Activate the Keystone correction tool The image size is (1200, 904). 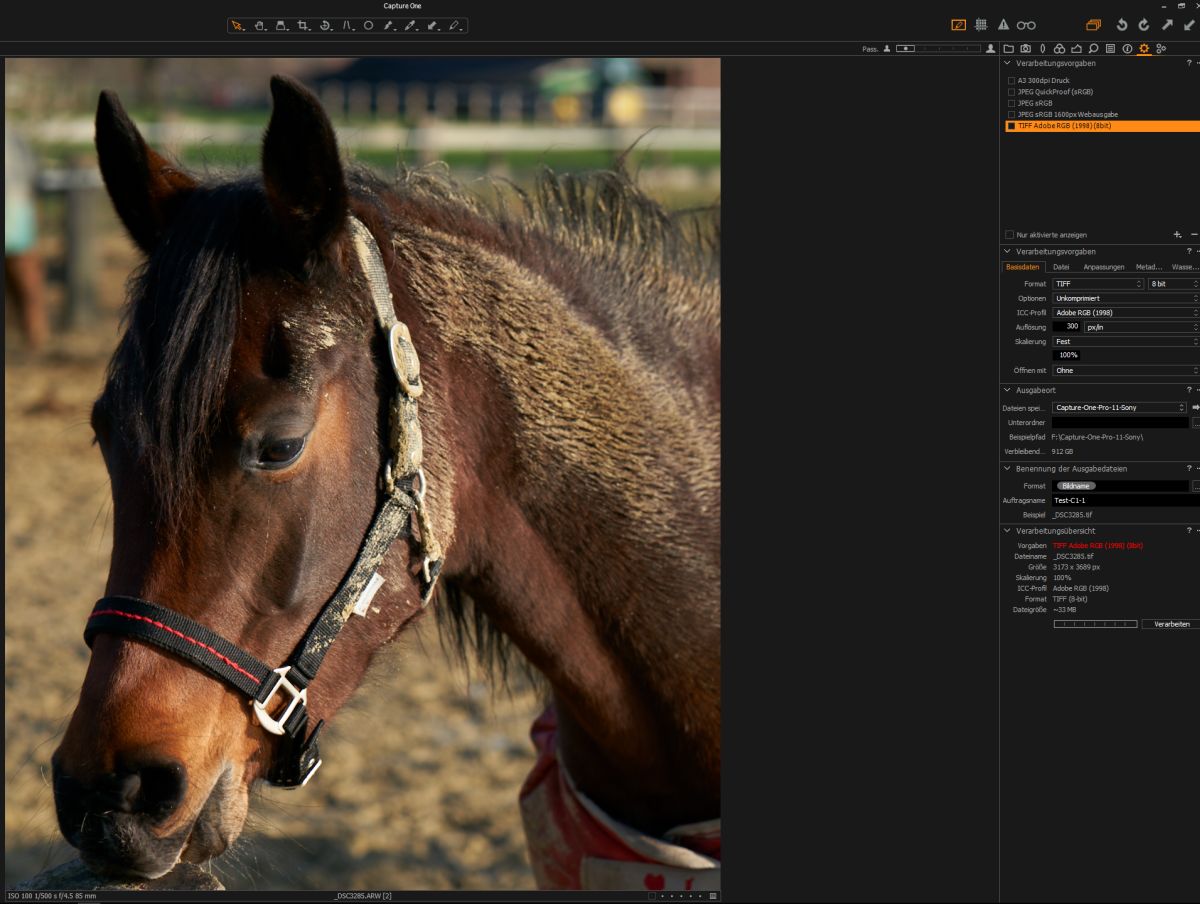(347, 25)
